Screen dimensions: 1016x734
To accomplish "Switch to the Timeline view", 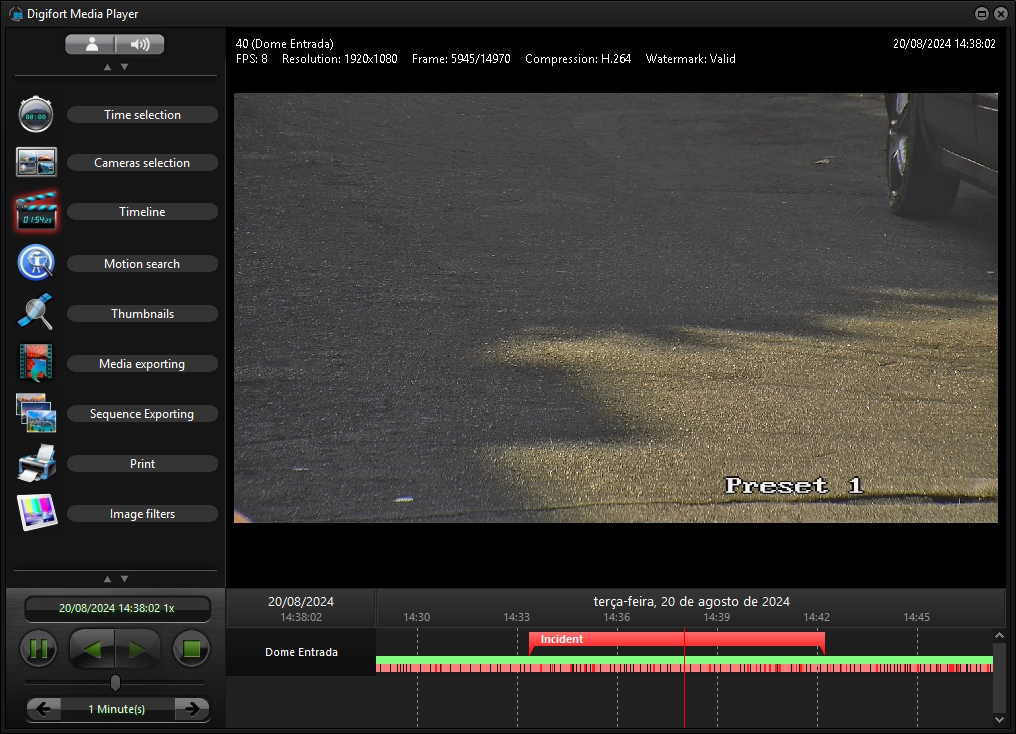I will (x=142, y=212).
